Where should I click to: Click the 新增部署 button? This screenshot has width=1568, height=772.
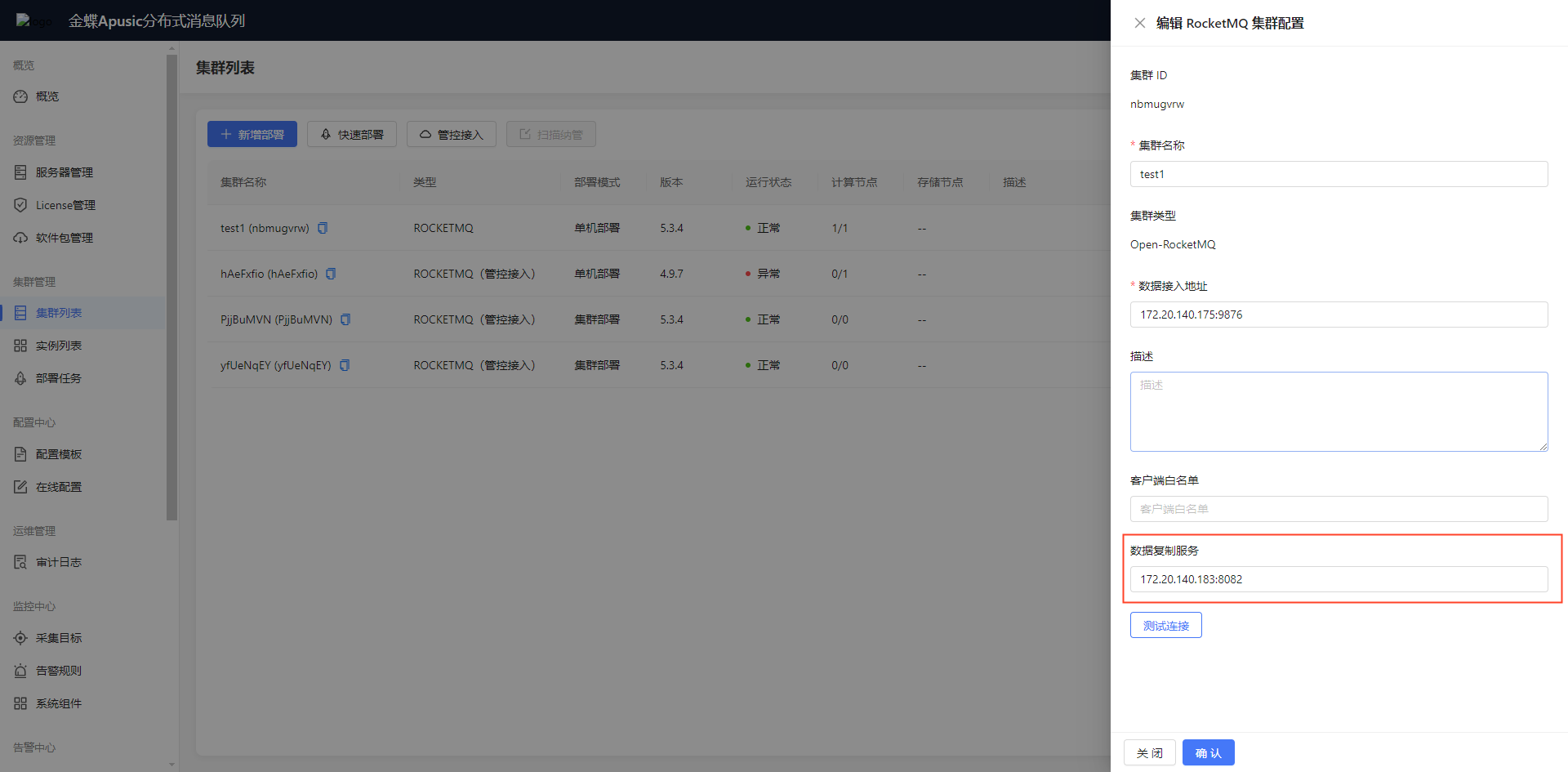[252, 134]
